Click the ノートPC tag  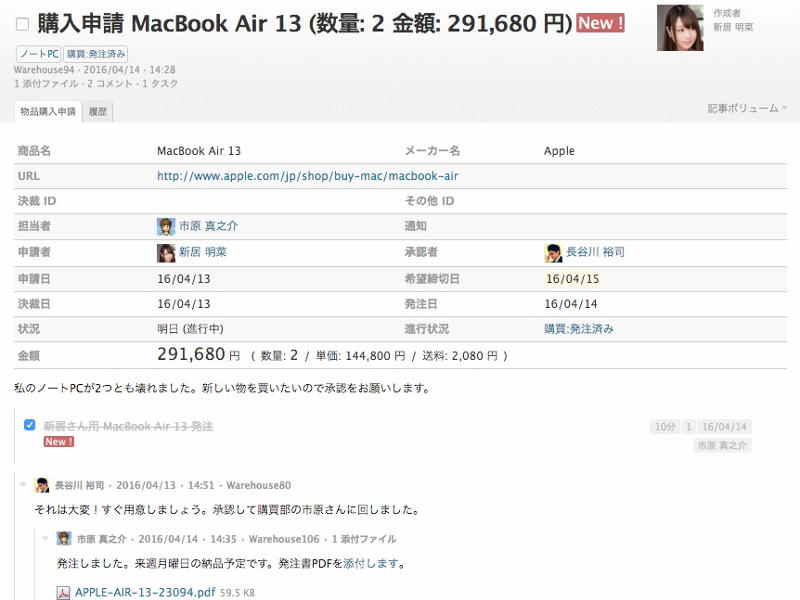tap(39, 54)
